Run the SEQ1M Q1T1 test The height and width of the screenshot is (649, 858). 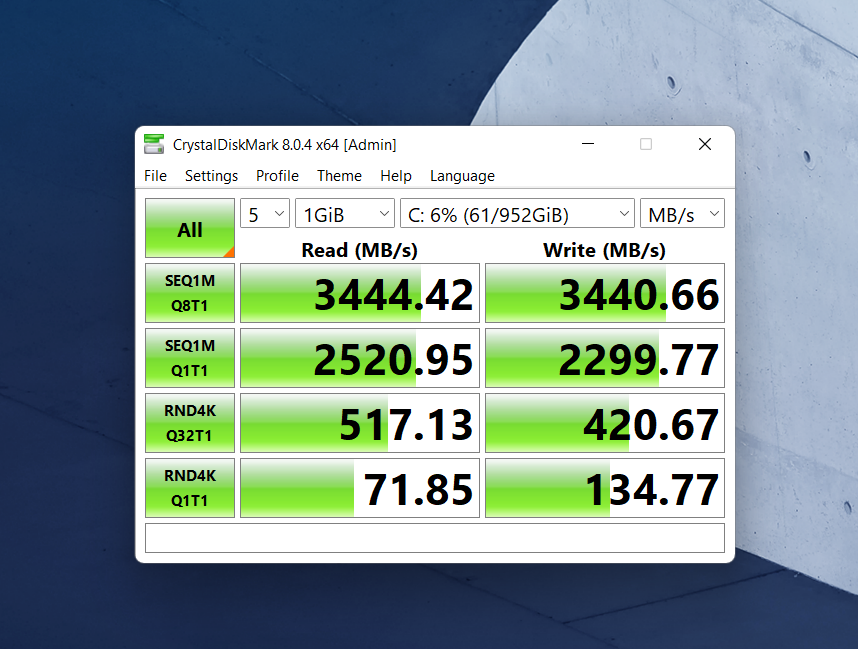tap(190, 358)
